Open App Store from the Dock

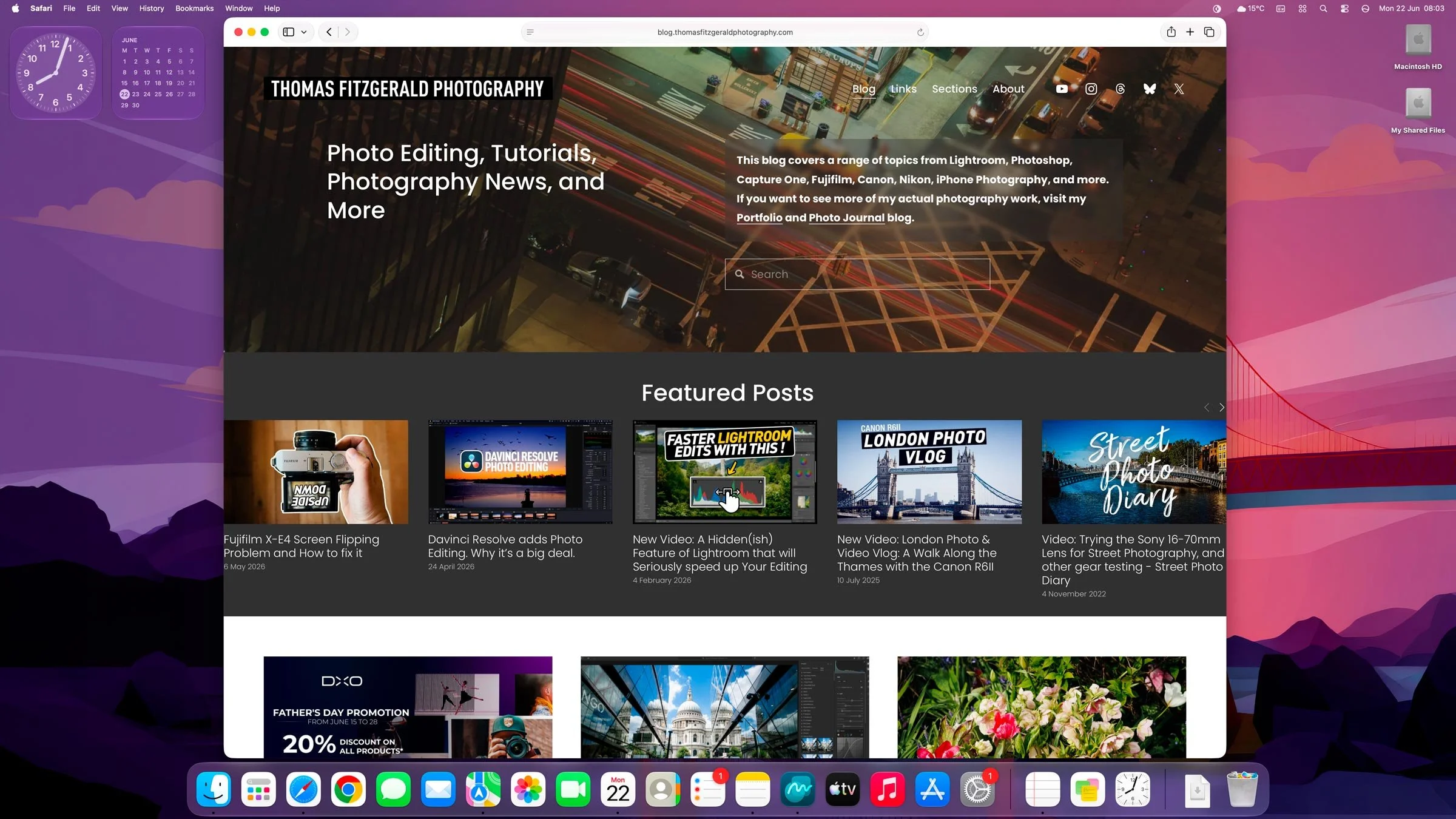(x=932, y=789)
